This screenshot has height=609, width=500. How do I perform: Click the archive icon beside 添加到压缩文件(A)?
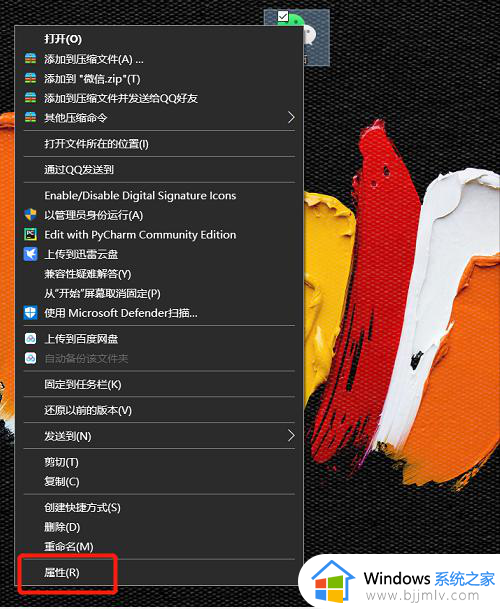[x=31, y=59]
